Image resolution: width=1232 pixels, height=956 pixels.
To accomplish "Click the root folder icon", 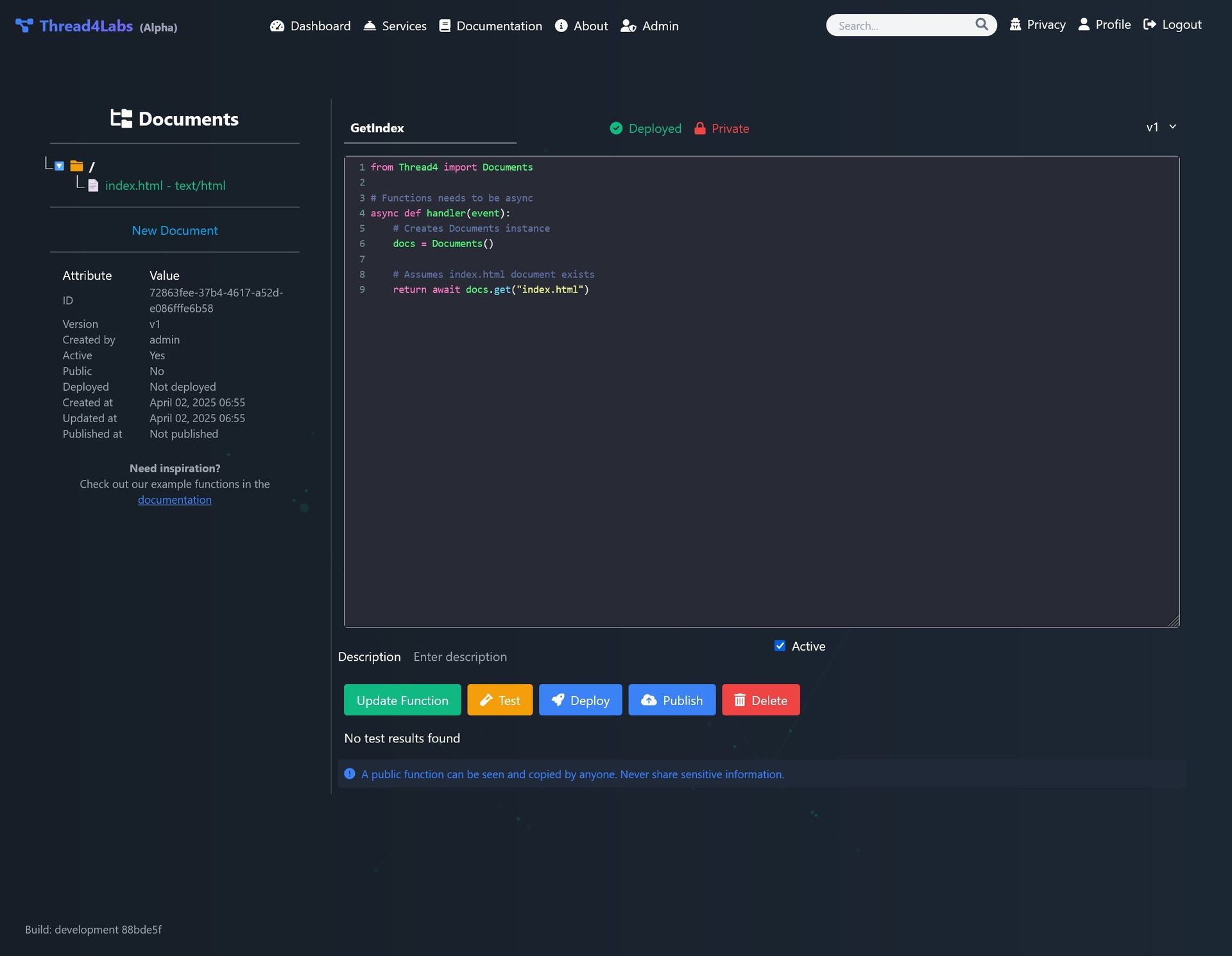I will coord(77,166).
